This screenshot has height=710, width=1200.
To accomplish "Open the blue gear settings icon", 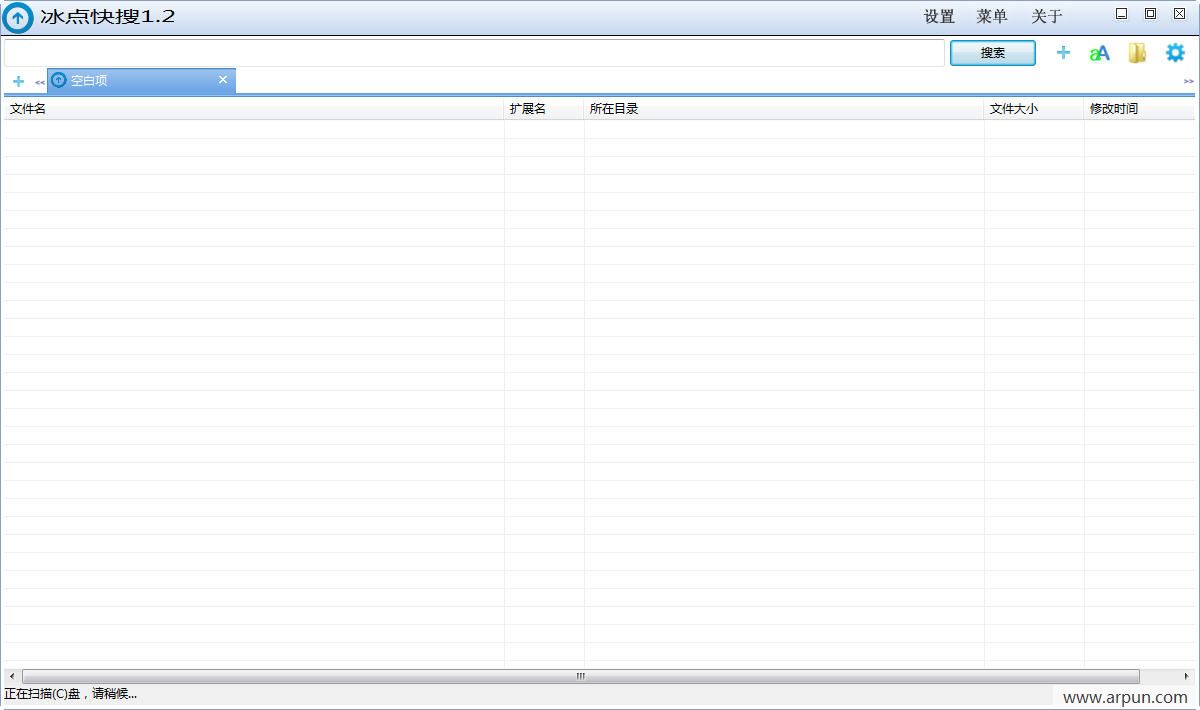I will [x=1175, y=53].
